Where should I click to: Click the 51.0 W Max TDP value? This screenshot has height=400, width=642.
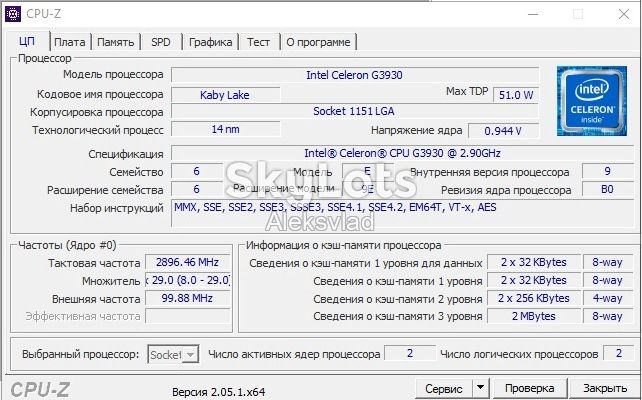click(516, 95)
